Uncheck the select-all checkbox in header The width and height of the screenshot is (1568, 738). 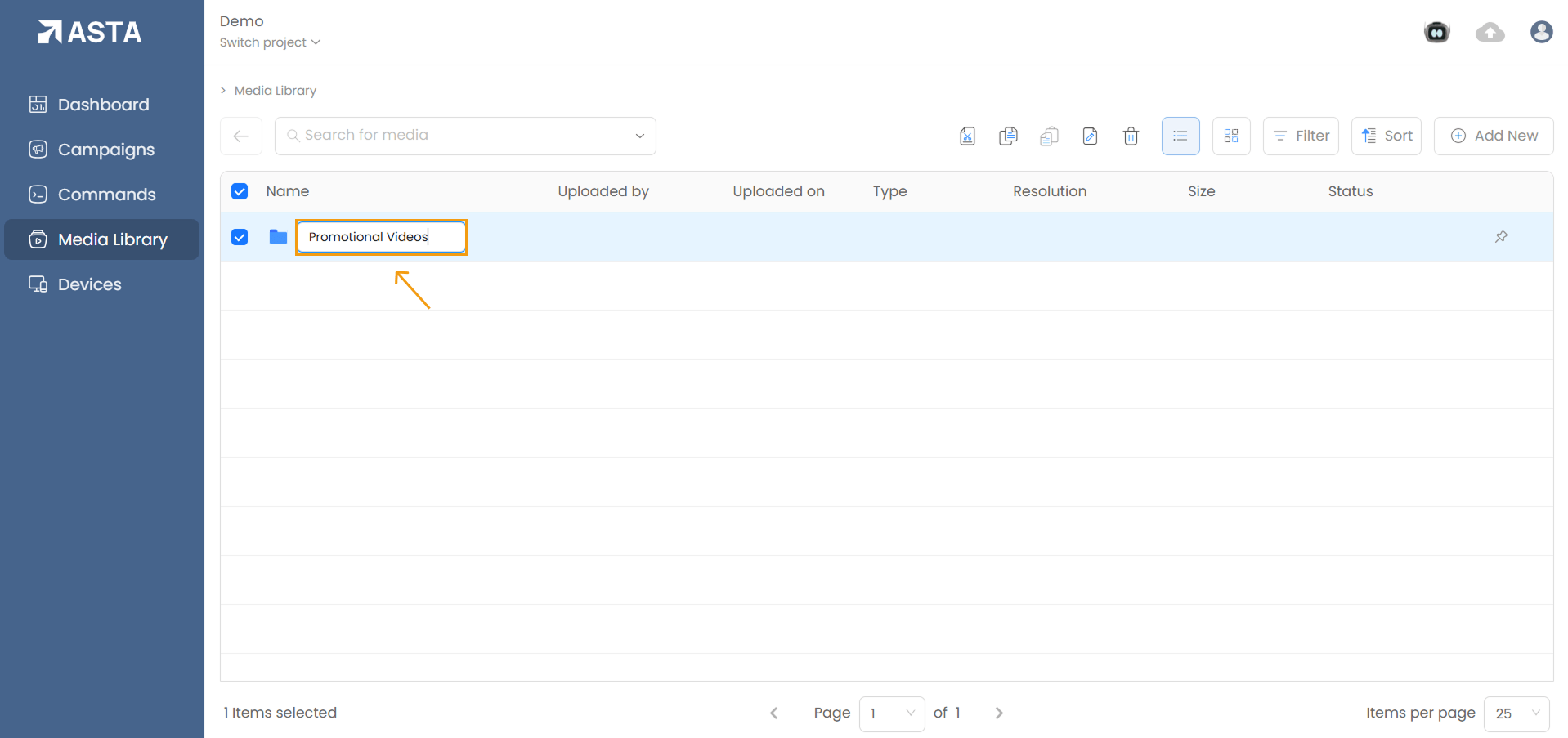tap(240, 191)
